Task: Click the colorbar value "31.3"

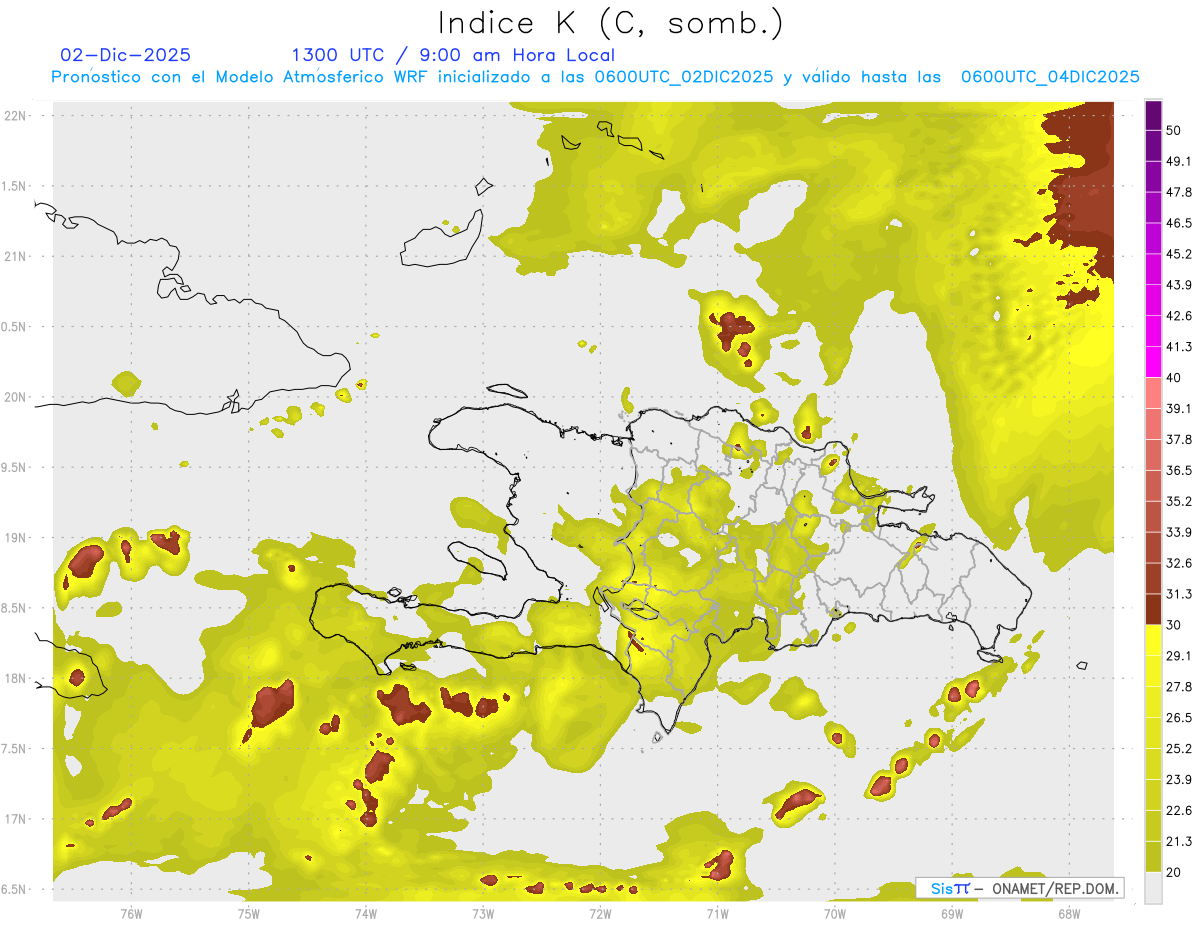Action: tap(1180, 594)
